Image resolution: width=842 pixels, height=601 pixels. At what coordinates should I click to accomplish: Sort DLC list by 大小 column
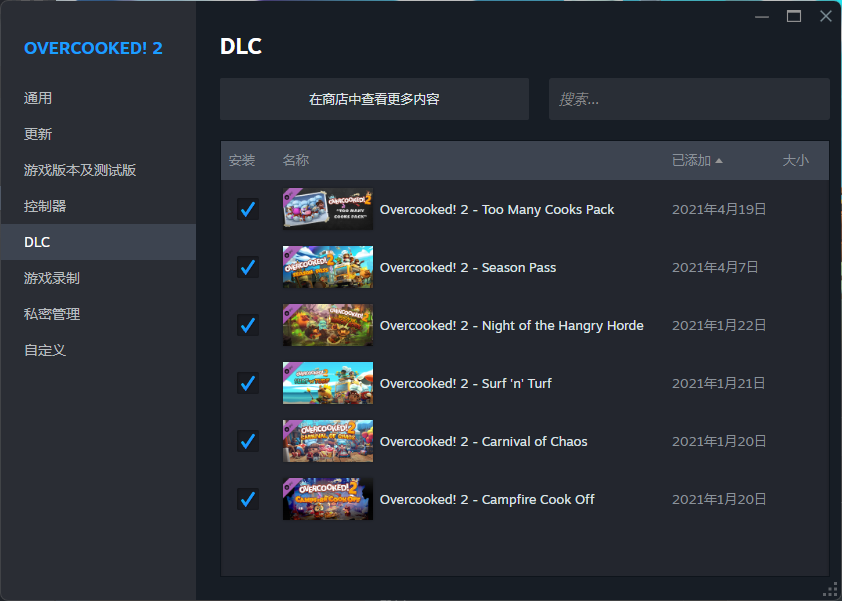[795, 160]
